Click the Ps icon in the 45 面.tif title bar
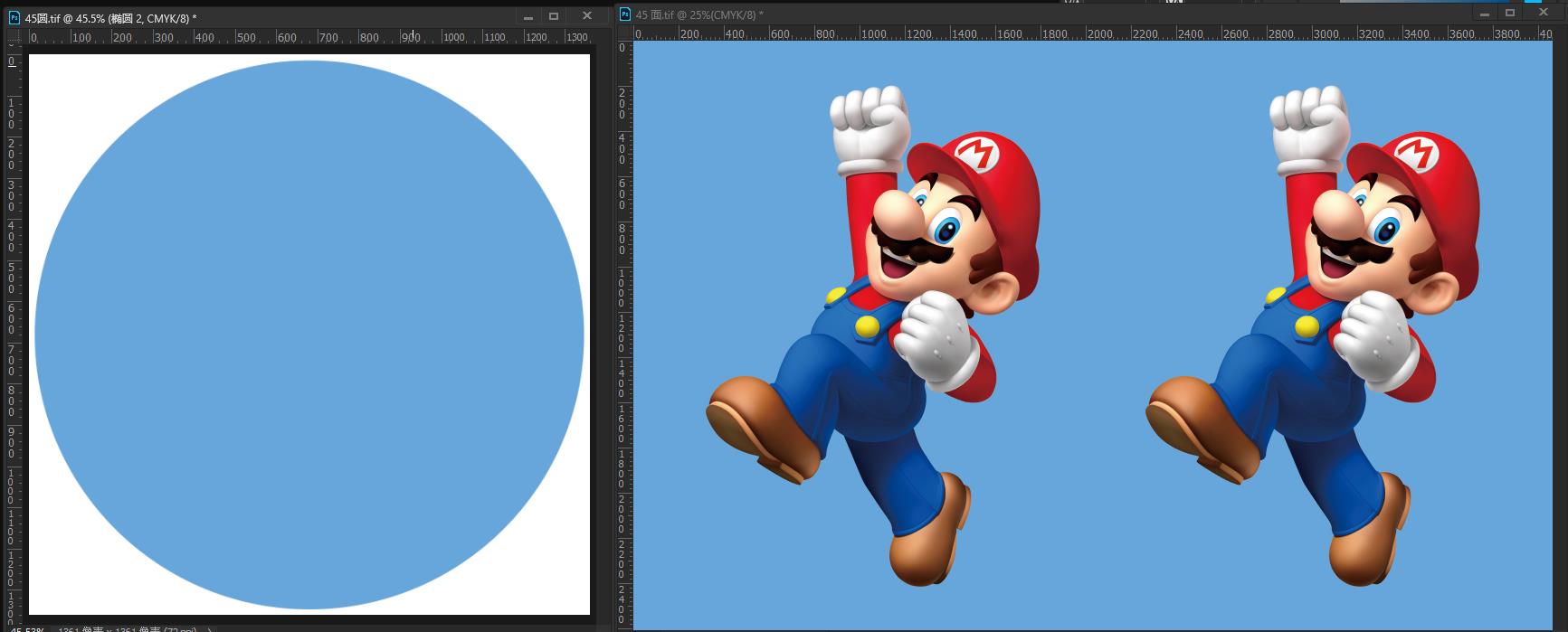The image size is (1568, 632). [x=624, y=14]
